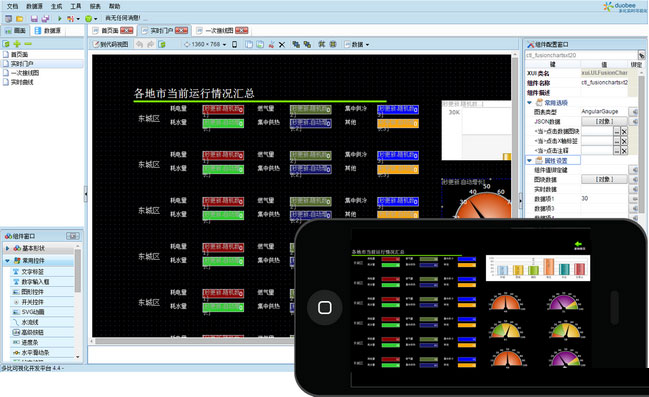Click the back arrow on phone preview

pos(579,245)
